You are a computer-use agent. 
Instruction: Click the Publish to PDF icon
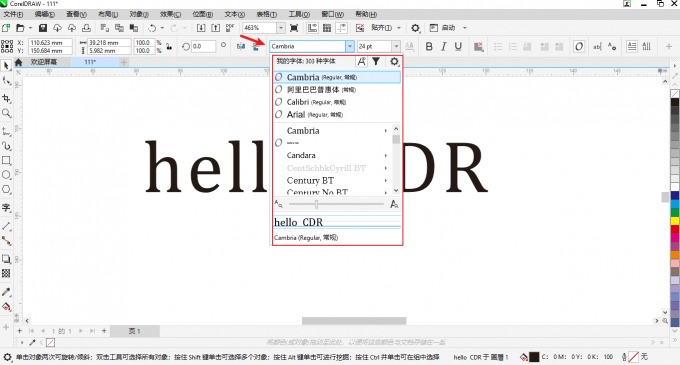coord(230,28)
